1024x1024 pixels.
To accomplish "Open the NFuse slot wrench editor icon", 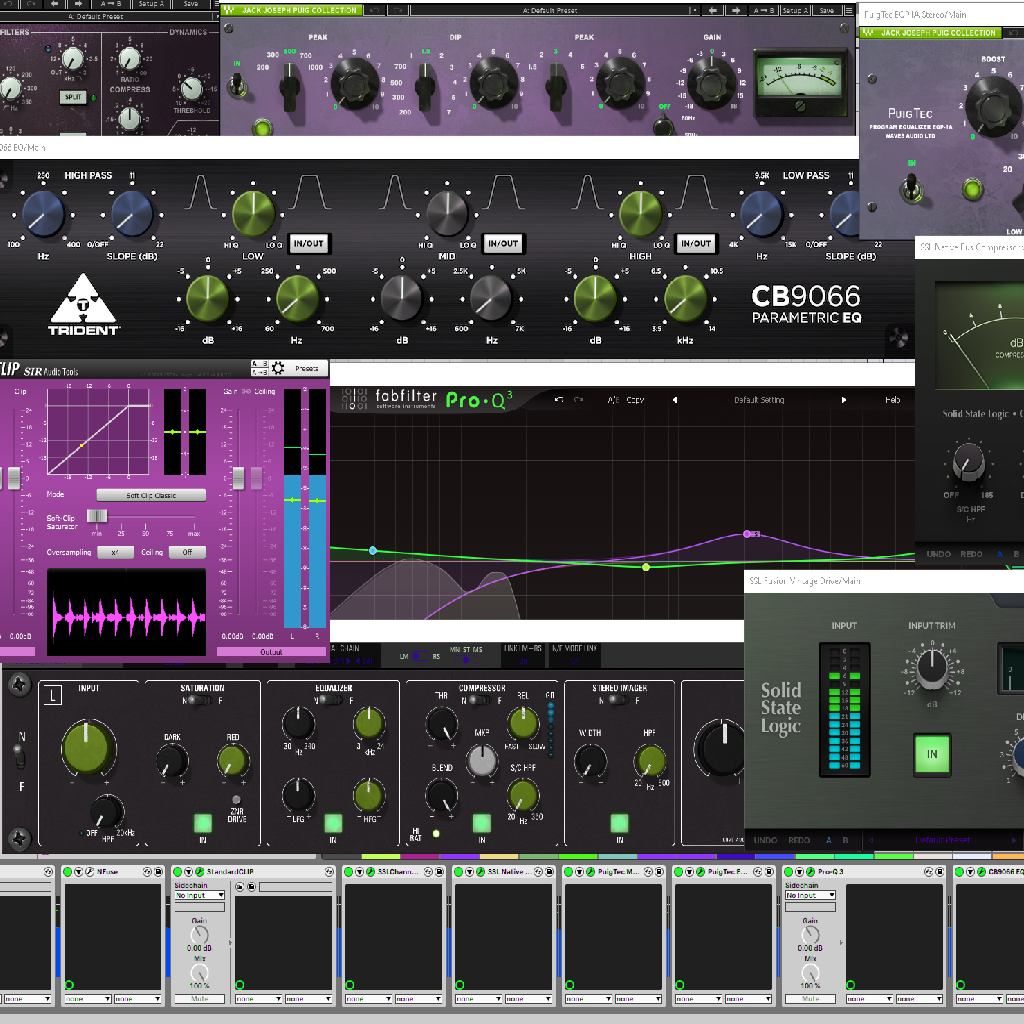I will pyautogui.click(x=89, y=872).
